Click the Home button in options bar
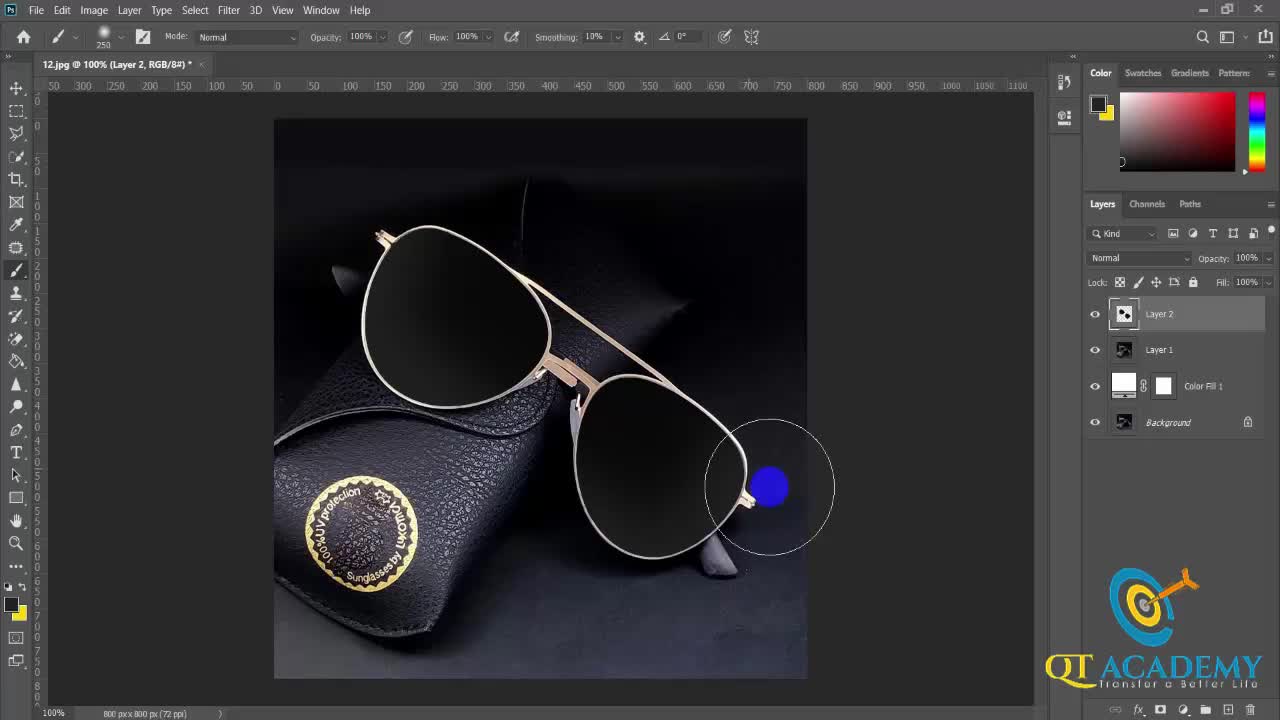Screen dimensions: 1280x720 tap(23, 37)
